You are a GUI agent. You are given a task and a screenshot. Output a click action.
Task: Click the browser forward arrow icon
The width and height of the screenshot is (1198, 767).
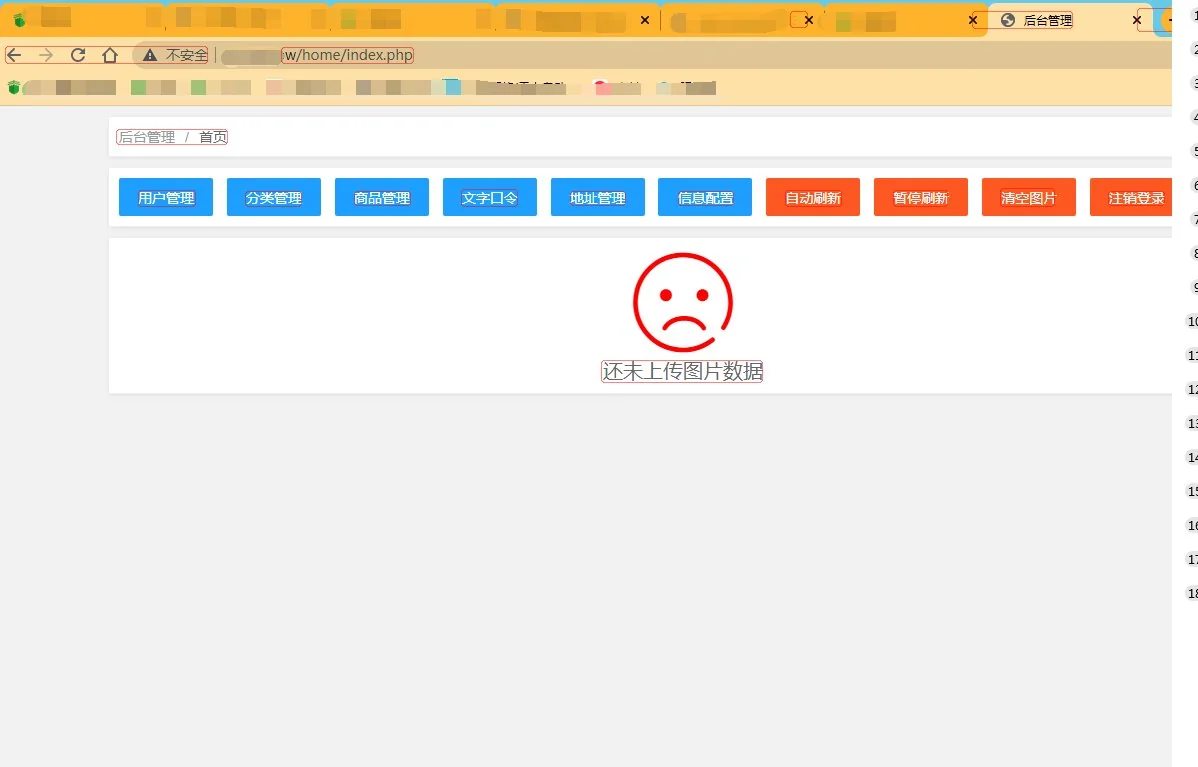tap(46, 55)
